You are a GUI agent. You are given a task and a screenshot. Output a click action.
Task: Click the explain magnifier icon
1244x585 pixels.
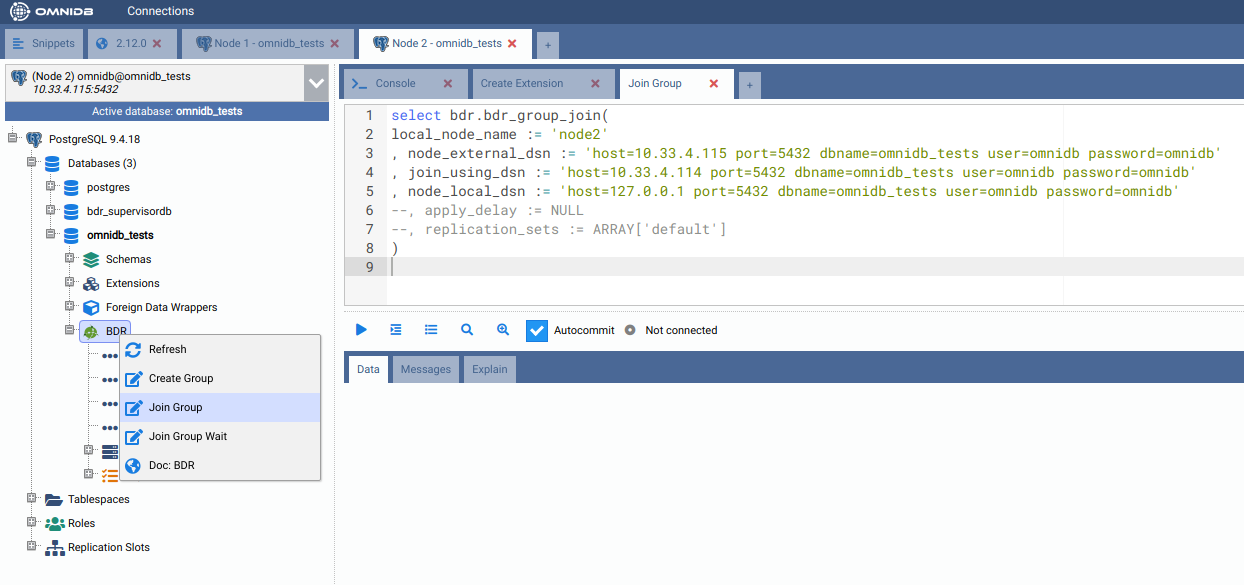point(467,329)
